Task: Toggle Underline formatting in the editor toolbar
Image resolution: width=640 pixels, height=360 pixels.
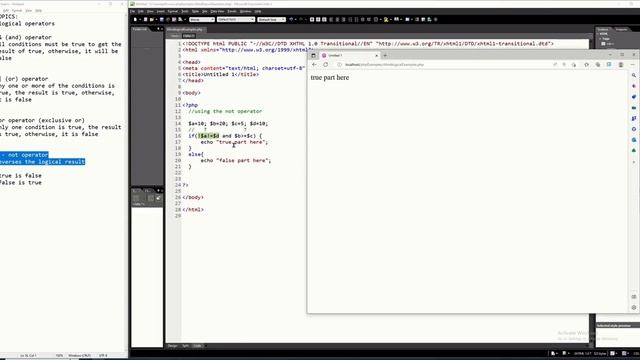Action: tap(324, 19)
